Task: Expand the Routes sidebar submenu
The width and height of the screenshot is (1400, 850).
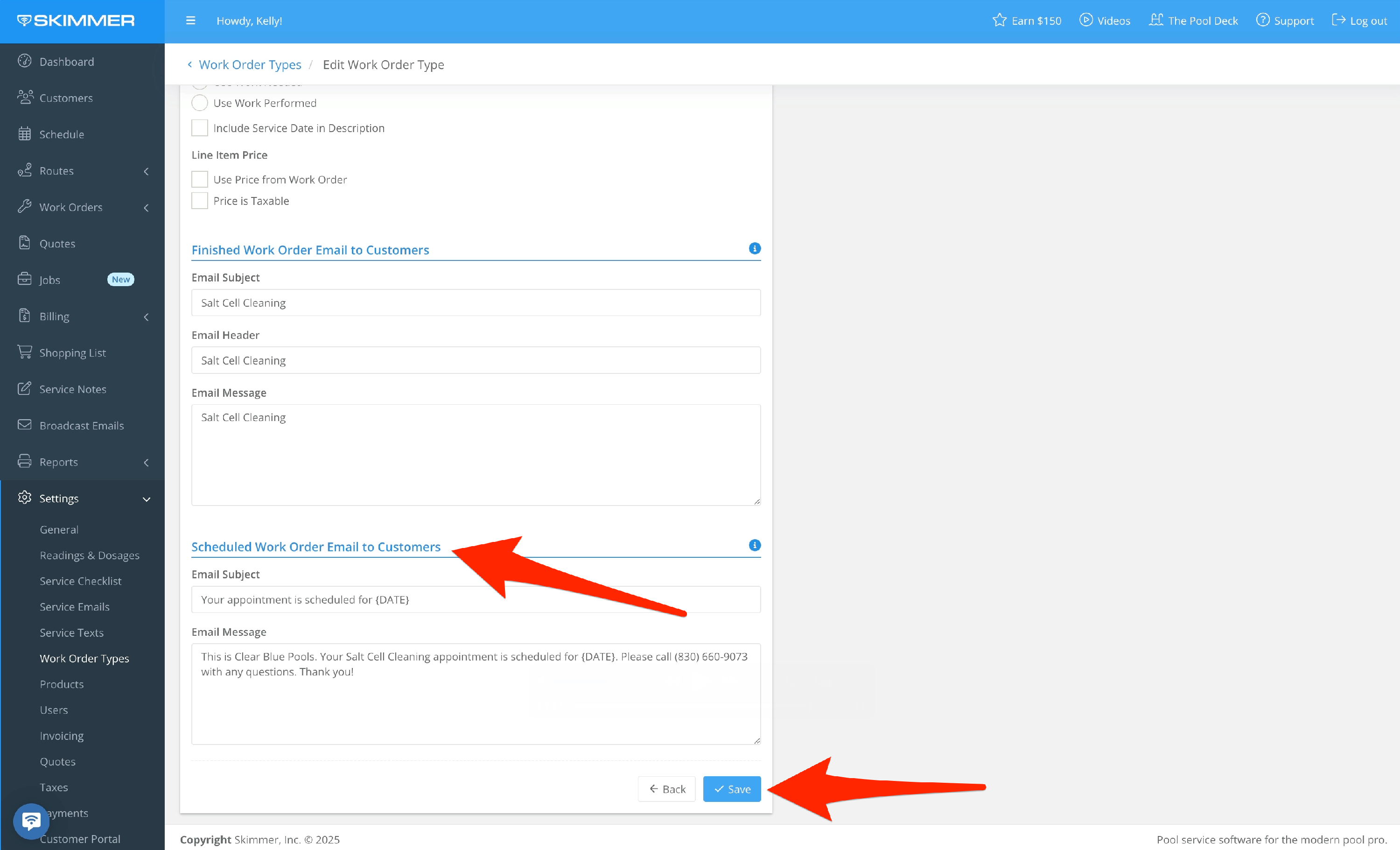Action: tap(146, 171)
